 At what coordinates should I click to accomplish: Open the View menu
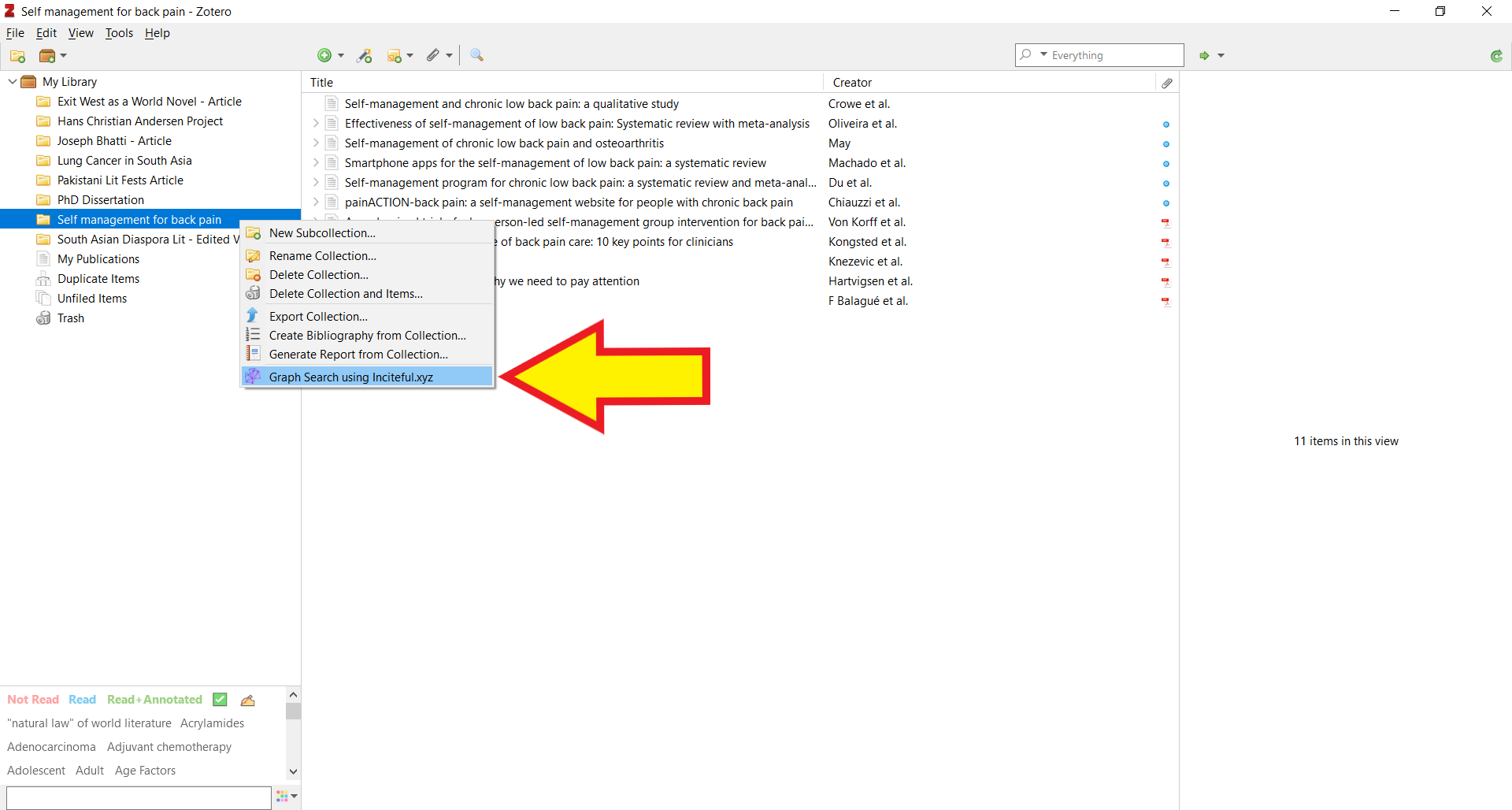click(x=80, y=33)
